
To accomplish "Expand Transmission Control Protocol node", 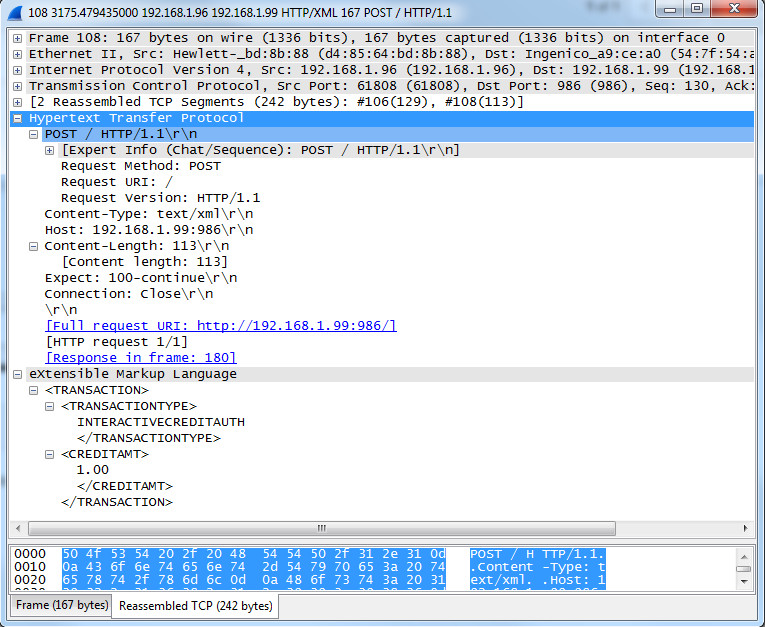I will 17,86.
